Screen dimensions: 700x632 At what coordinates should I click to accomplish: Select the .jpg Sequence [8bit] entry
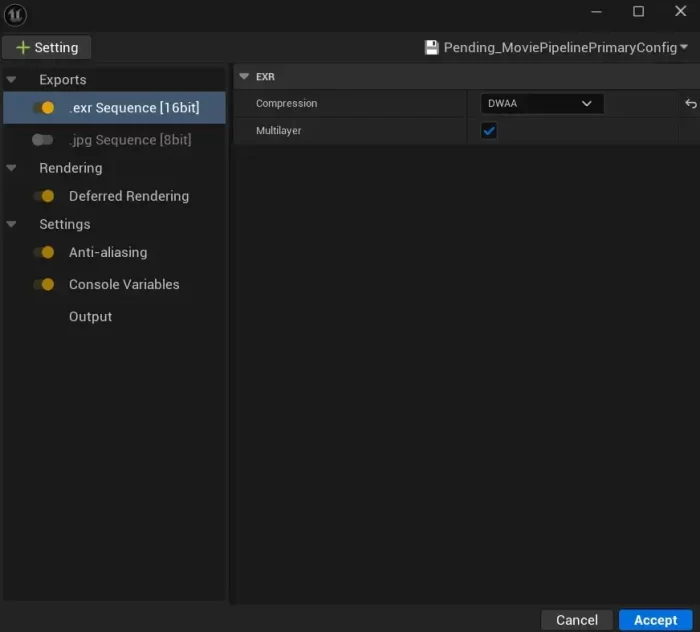(130, 140)
